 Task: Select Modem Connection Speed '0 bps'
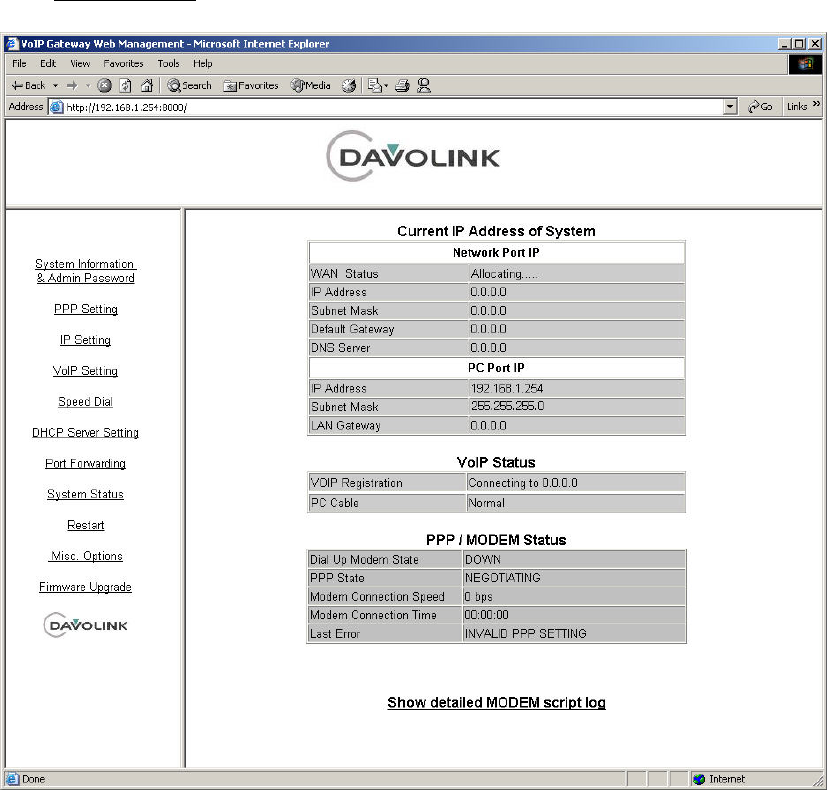pyautogui.click(x=478, y=596)
